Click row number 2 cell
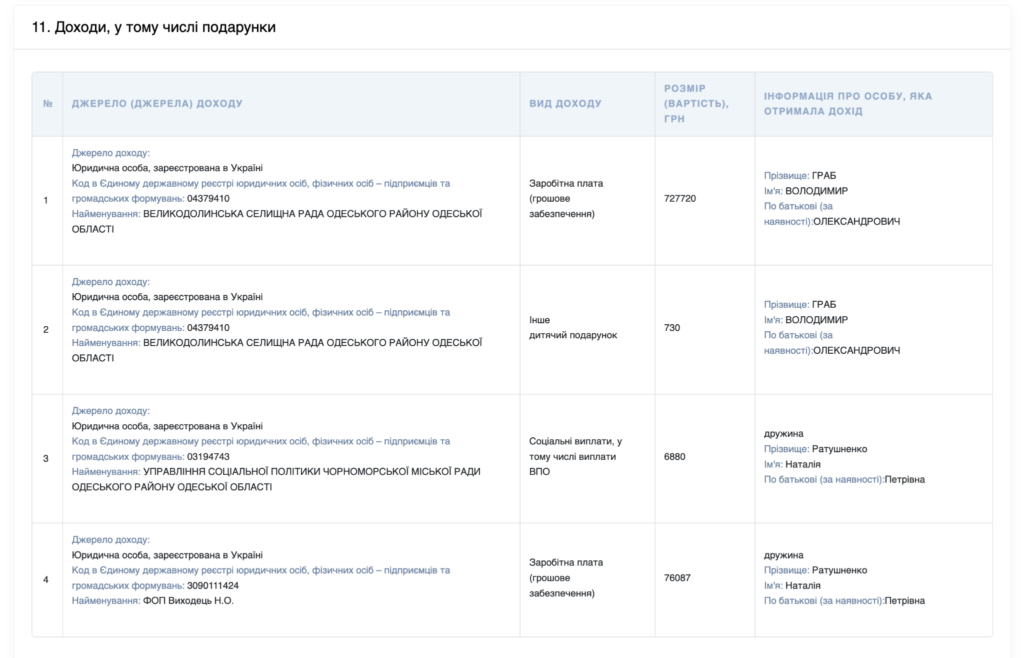The width and height of the screenshot is (1024, 658). point(46,329)
